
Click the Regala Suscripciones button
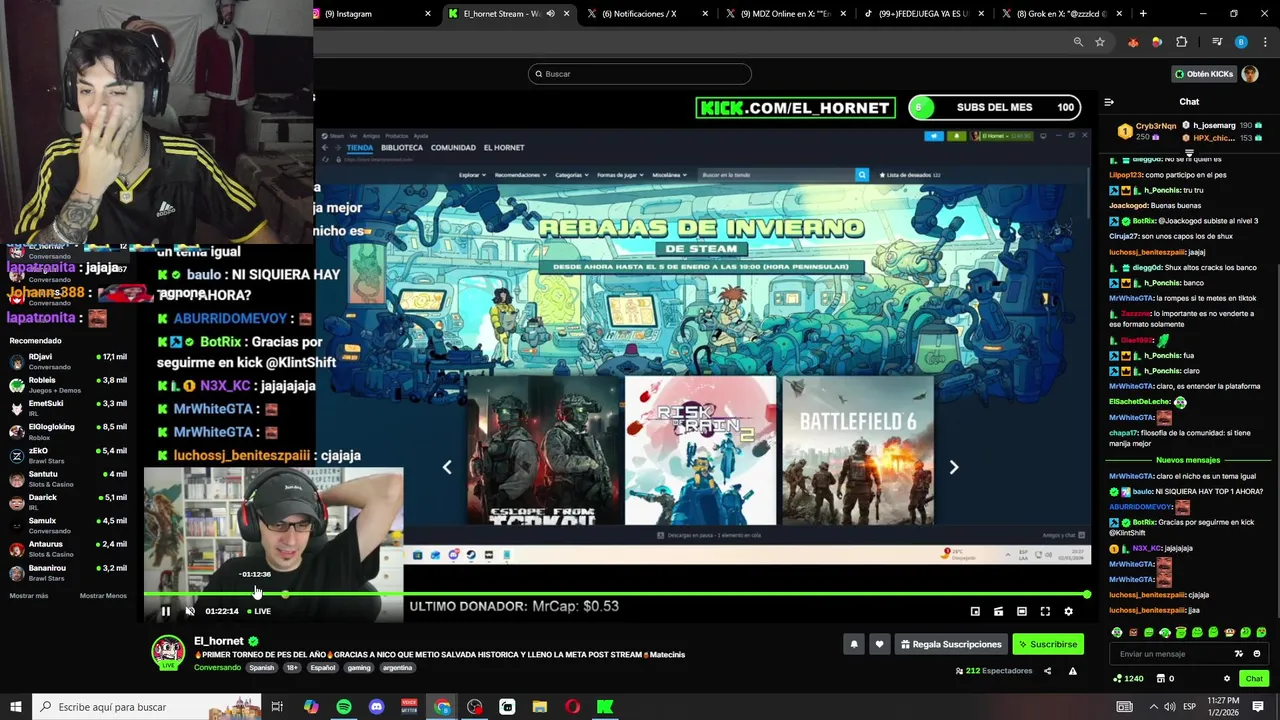tap(951, 644)
